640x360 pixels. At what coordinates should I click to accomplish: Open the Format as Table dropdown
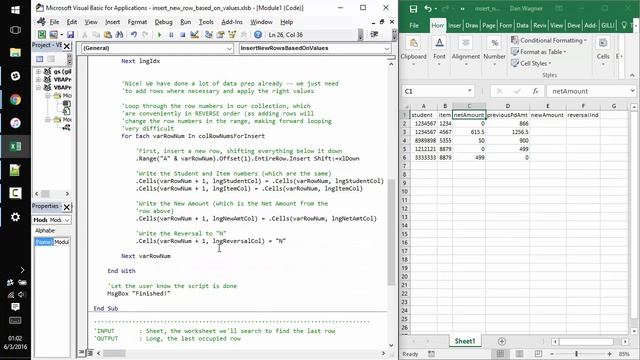[538, 52]
